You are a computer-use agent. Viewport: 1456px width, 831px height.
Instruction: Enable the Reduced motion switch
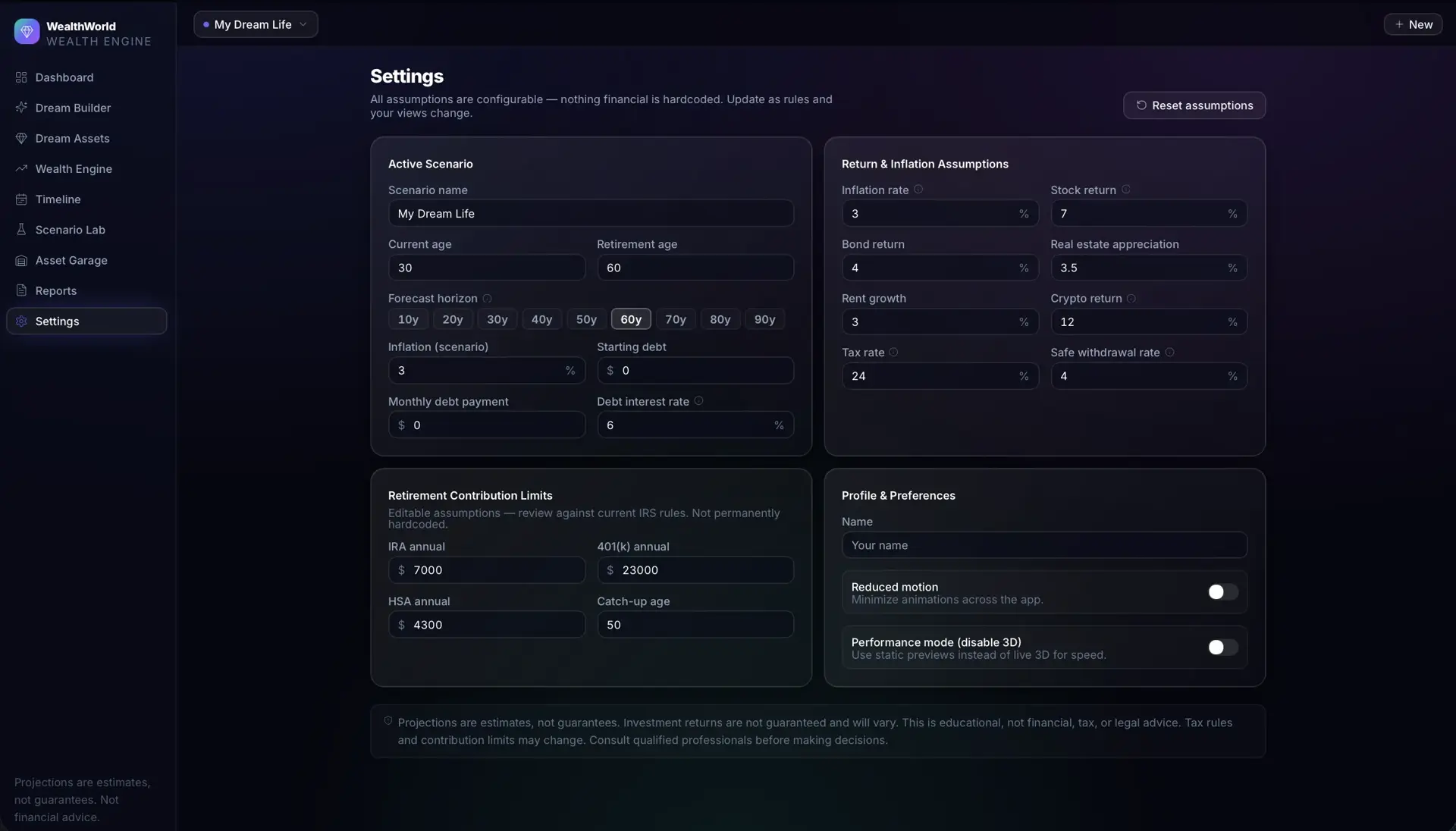coord(1222,591)
